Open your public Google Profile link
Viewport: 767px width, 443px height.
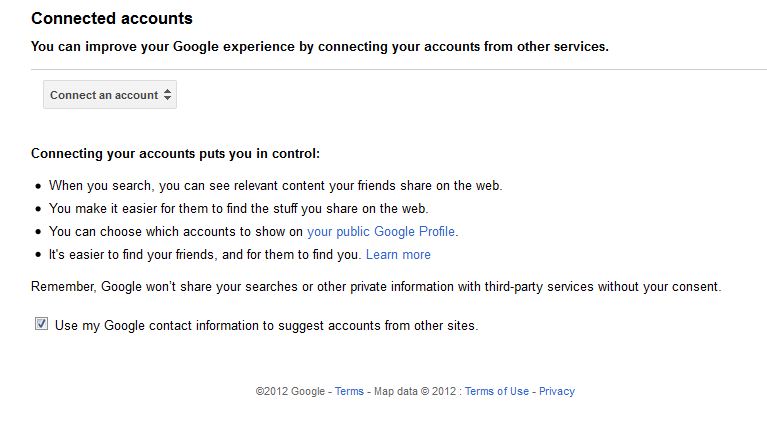point(382,232)
